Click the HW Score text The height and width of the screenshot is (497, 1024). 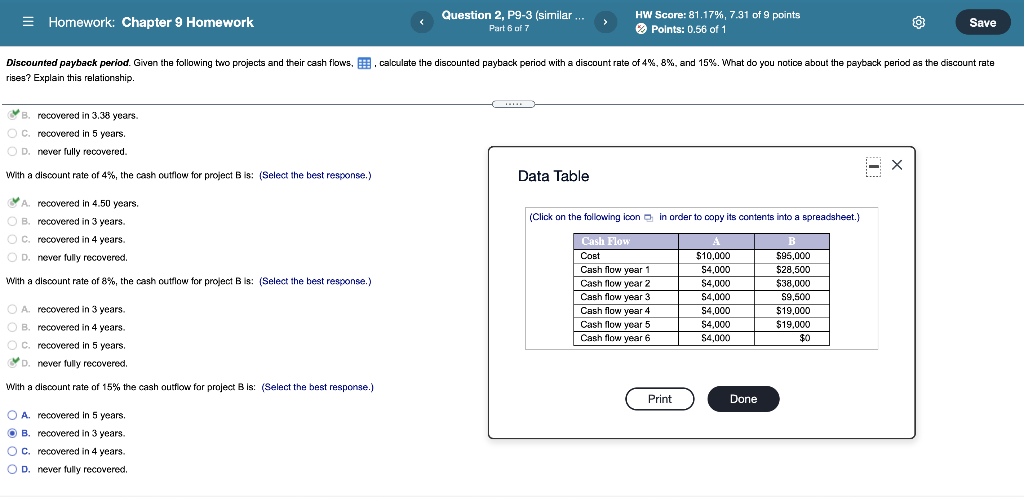tap(717, 15)
